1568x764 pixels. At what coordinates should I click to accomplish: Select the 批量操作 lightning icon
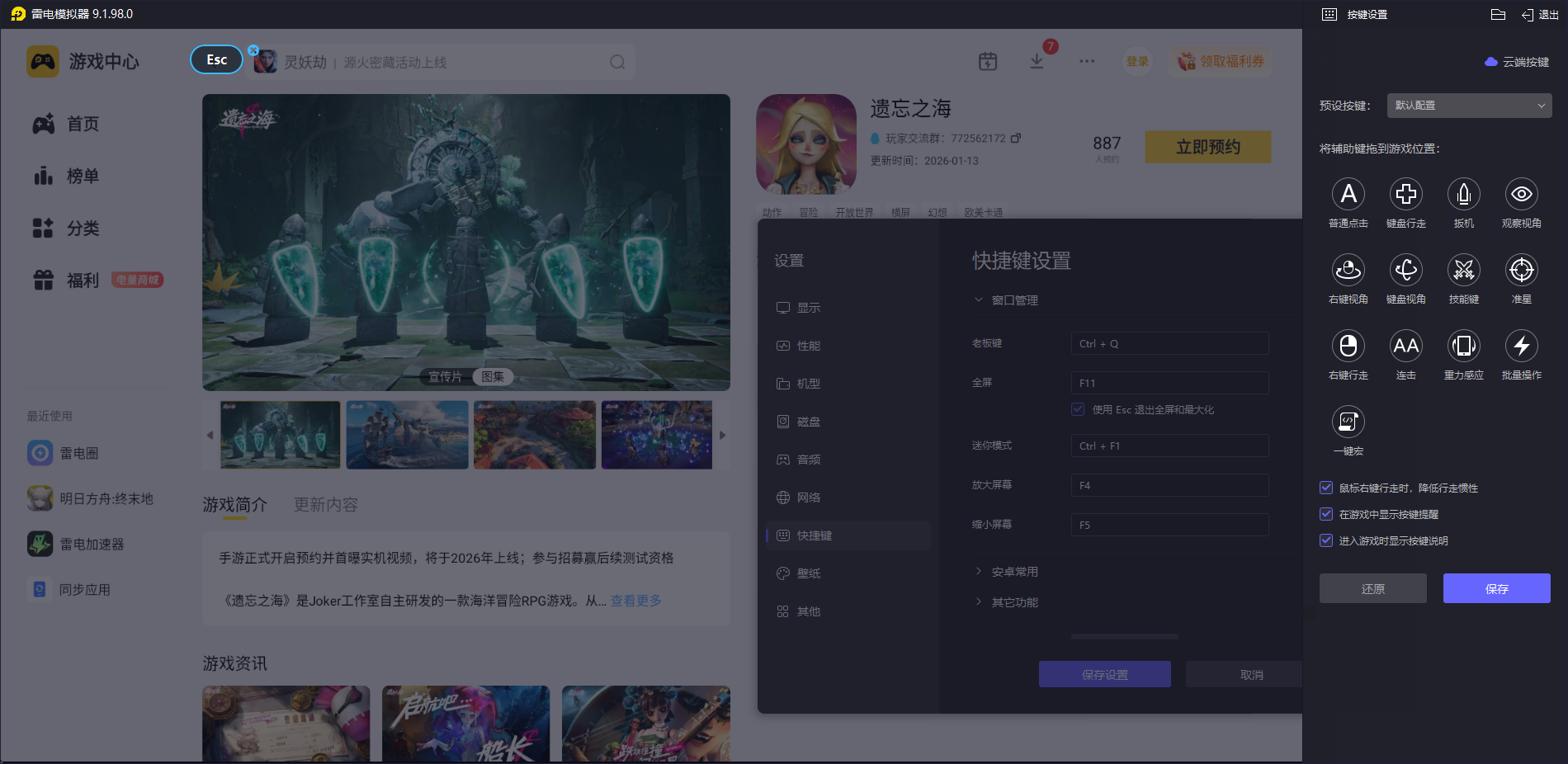[x=1522, y=347]
